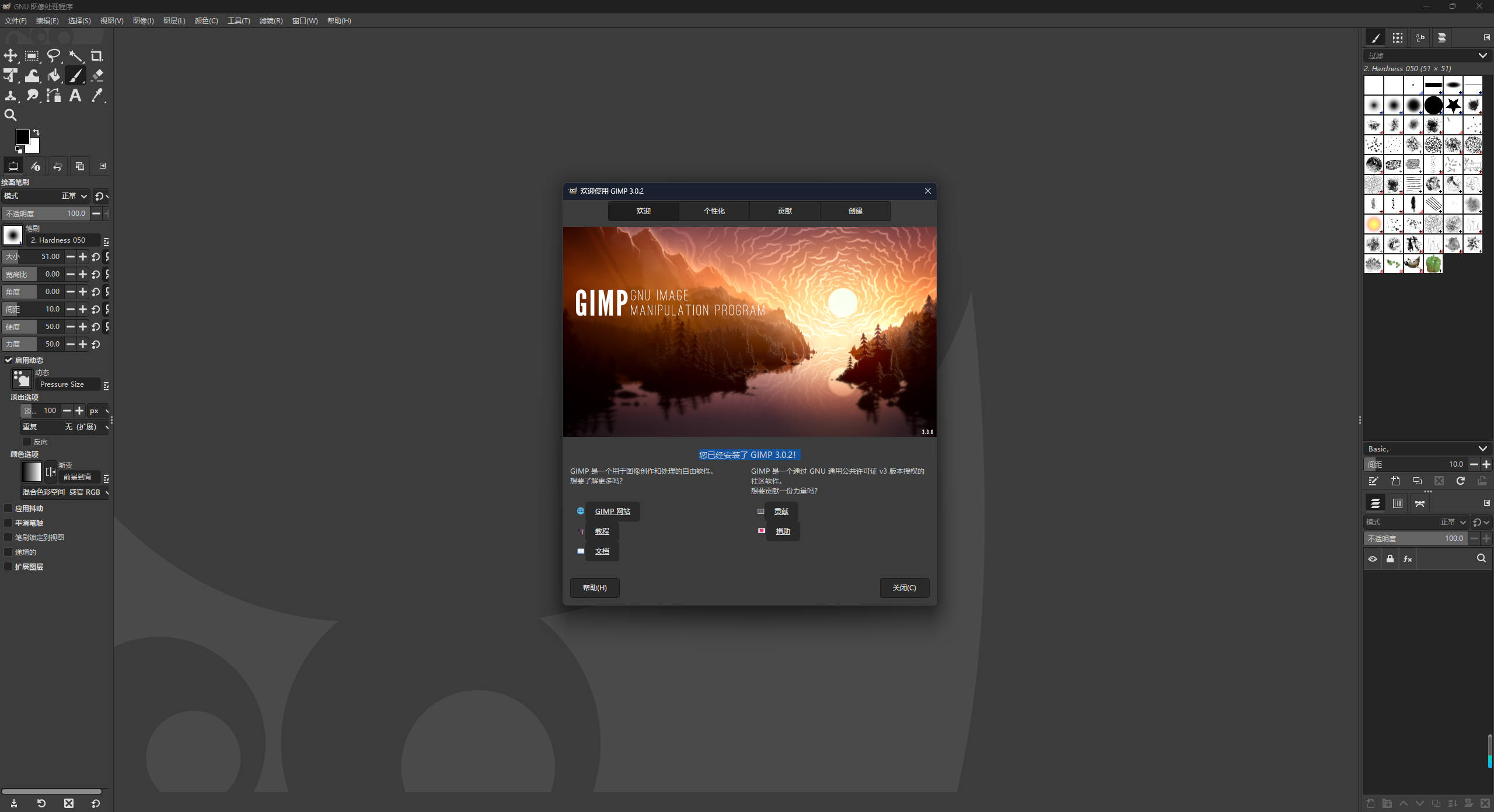
Task: Enable the 应用抖动 checkbox
Action: pyautogui.click(x=8, y=508)
